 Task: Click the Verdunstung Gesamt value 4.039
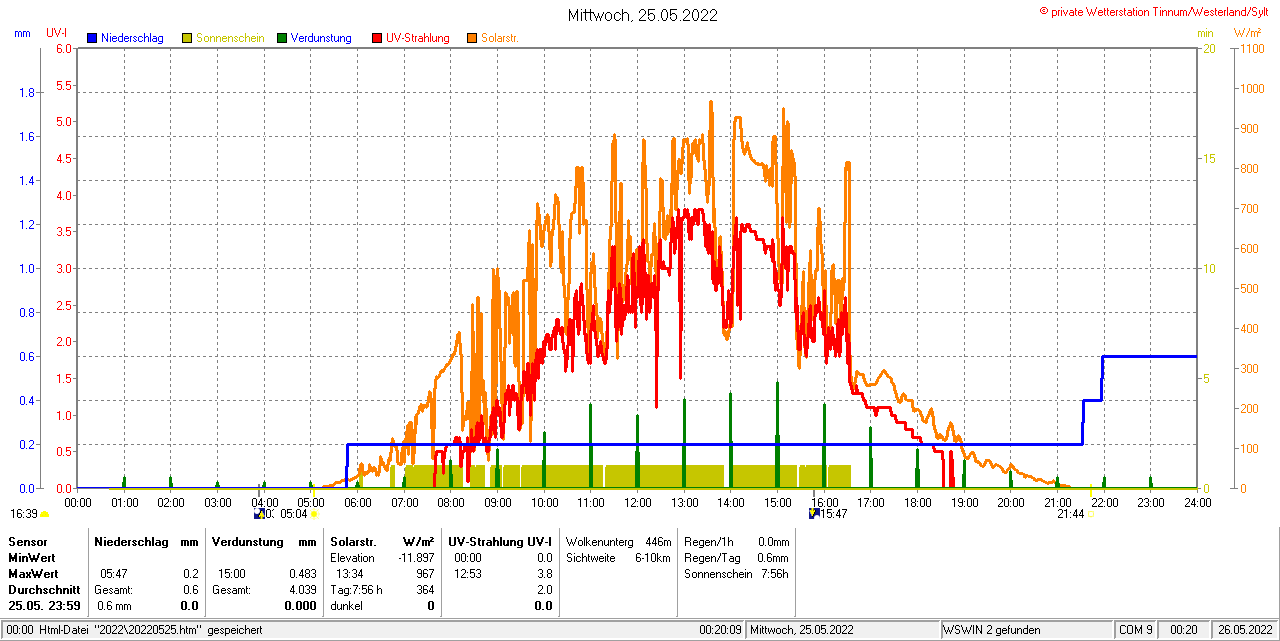(302, 590)
